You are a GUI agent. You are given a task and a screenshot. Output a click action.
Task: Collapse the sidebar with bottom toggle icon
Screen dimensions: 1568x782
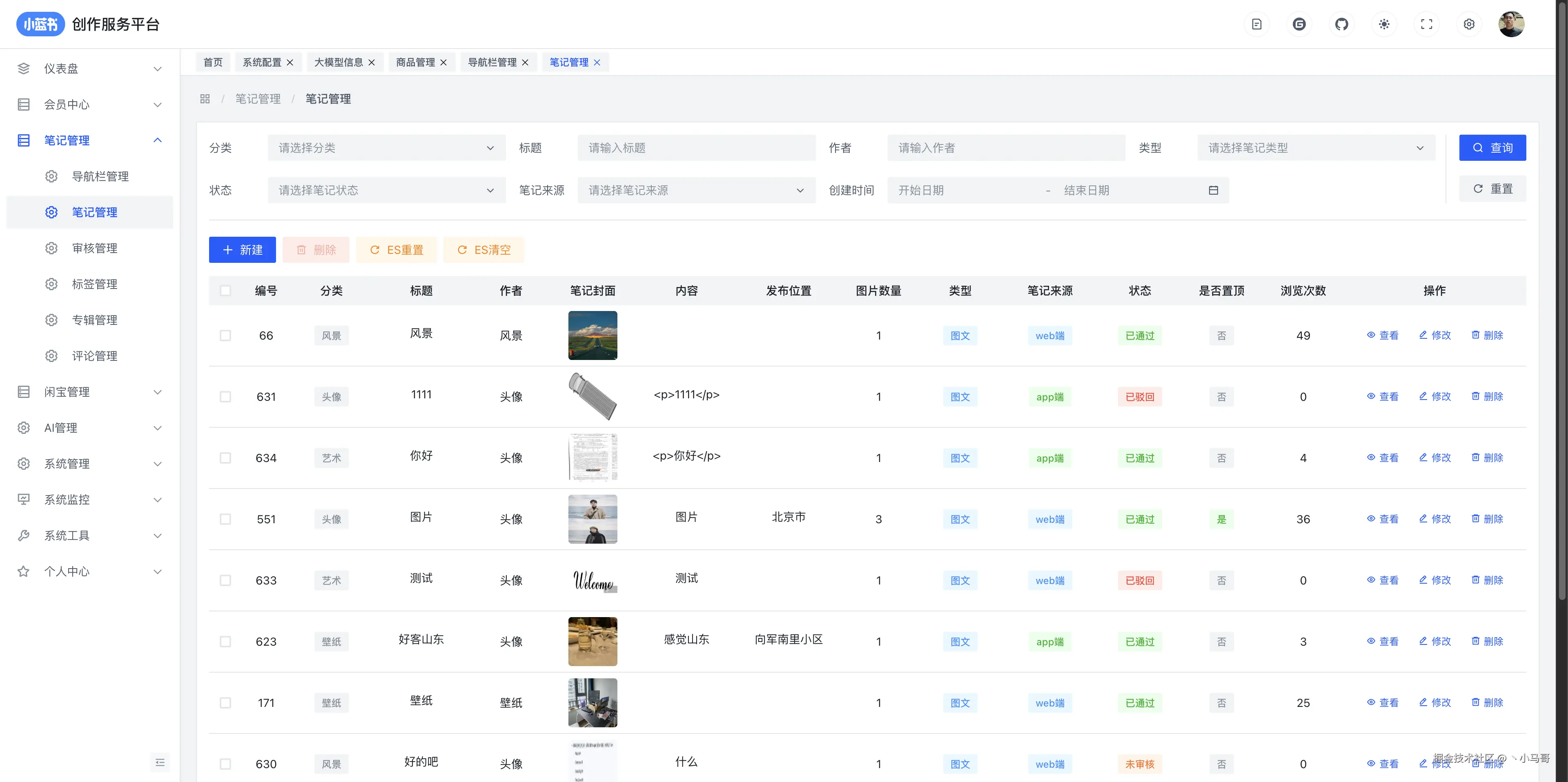(160, 762)
